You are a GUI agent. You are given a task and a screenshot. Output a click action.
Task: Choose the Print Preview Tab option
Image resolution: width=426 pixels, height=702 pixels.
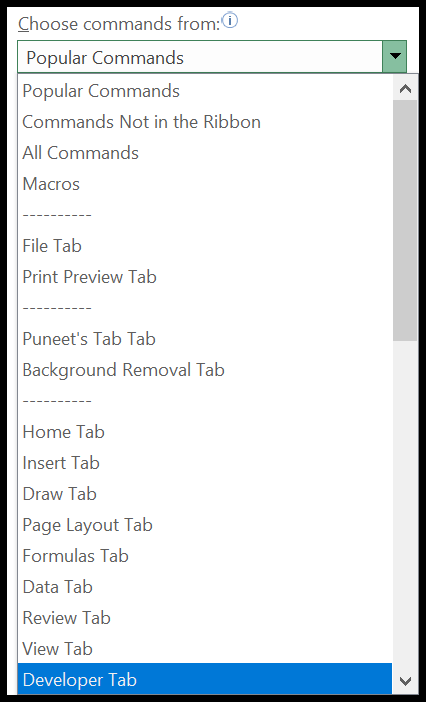205,277
